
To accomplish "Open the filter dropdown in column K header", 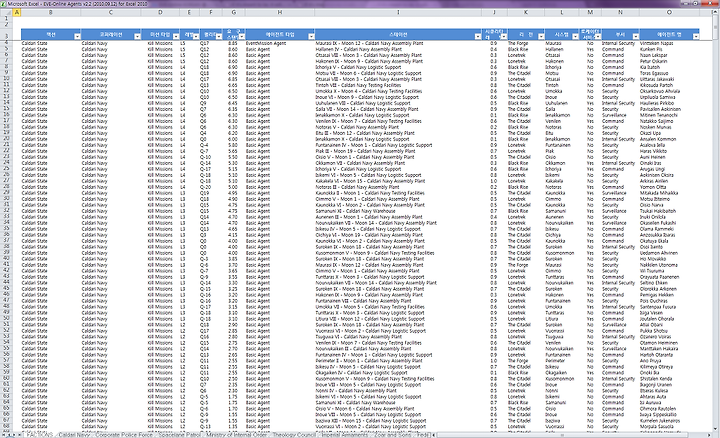I will (541, 36).
